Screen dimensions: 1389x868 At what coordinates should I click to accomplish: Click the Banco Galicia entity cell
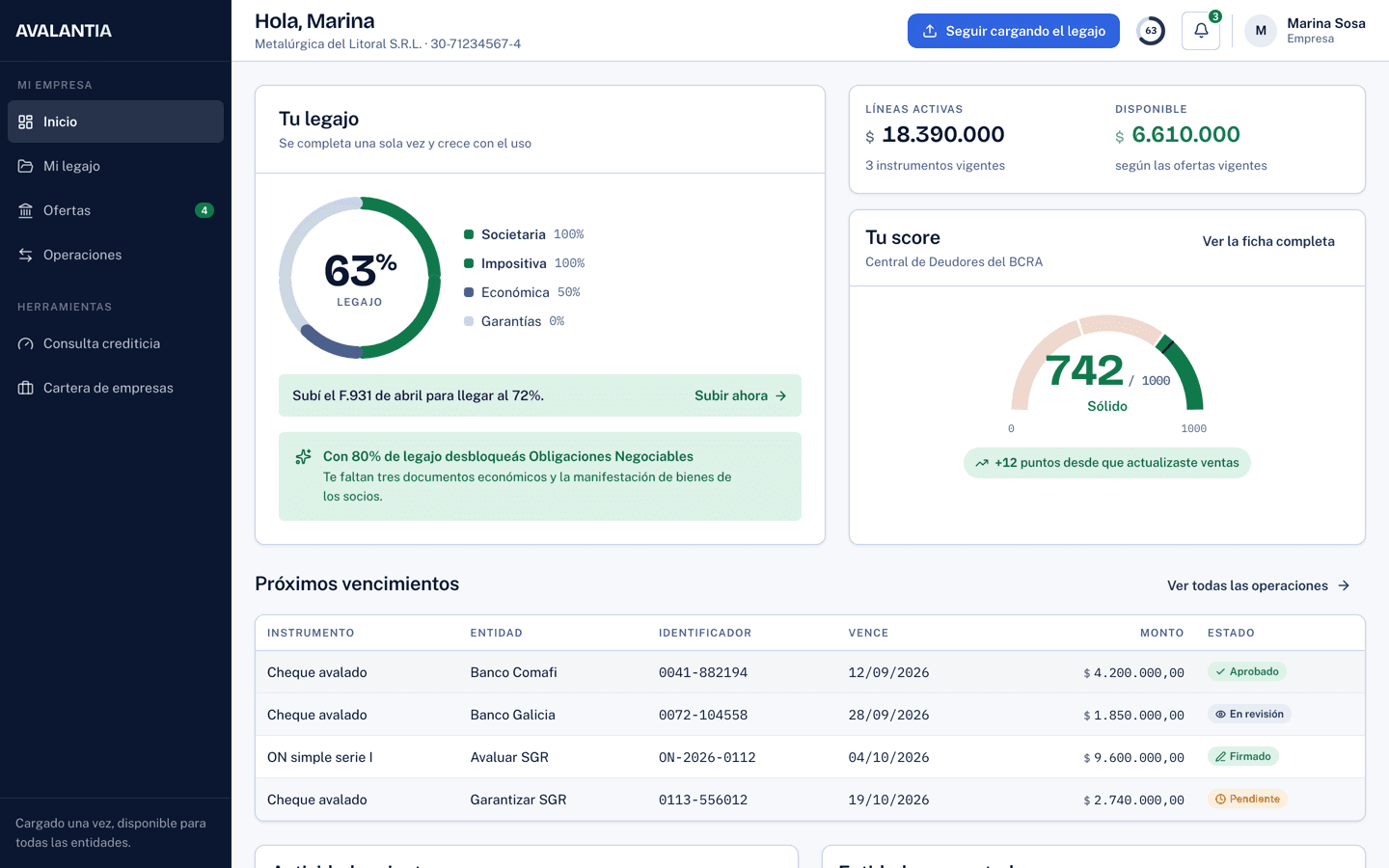pyautogui.click(x=512, y=715)
